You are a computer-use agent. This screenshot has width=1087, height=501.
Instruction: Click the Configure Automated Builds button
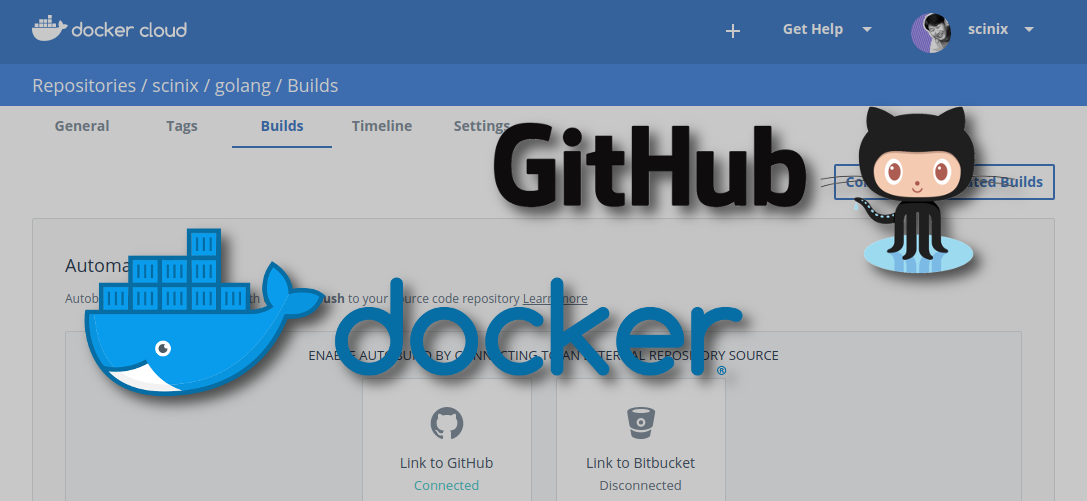click(944, 182)
